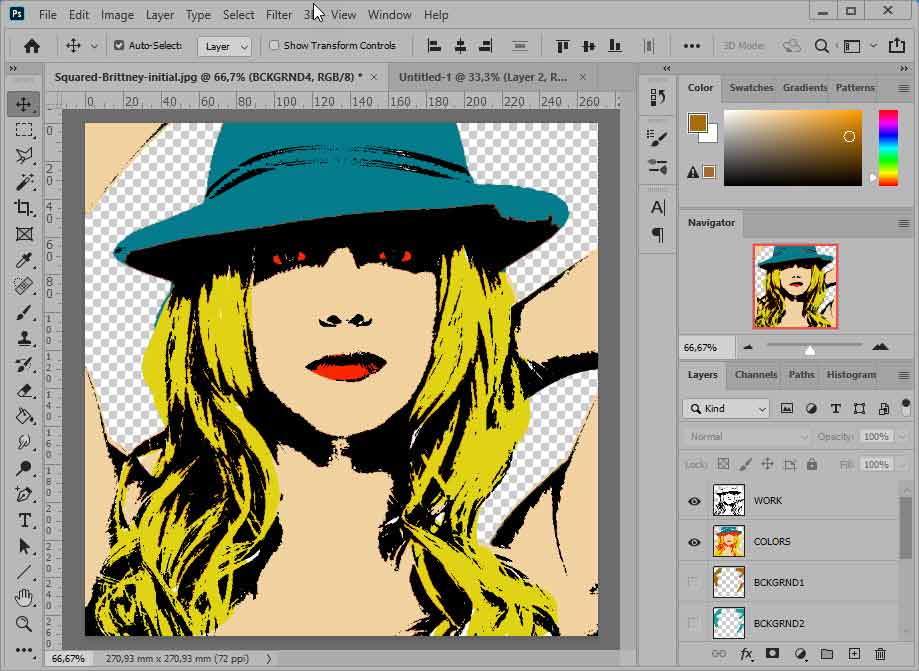The image size is (919, 671).
Task: Select the Clone Stamp tool
Action: [x=23, y=338]
